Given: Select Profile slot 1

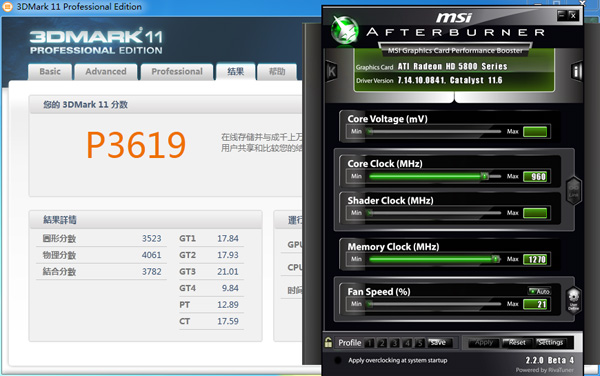Looking at the screenshot, I should (x=369, y=343).
